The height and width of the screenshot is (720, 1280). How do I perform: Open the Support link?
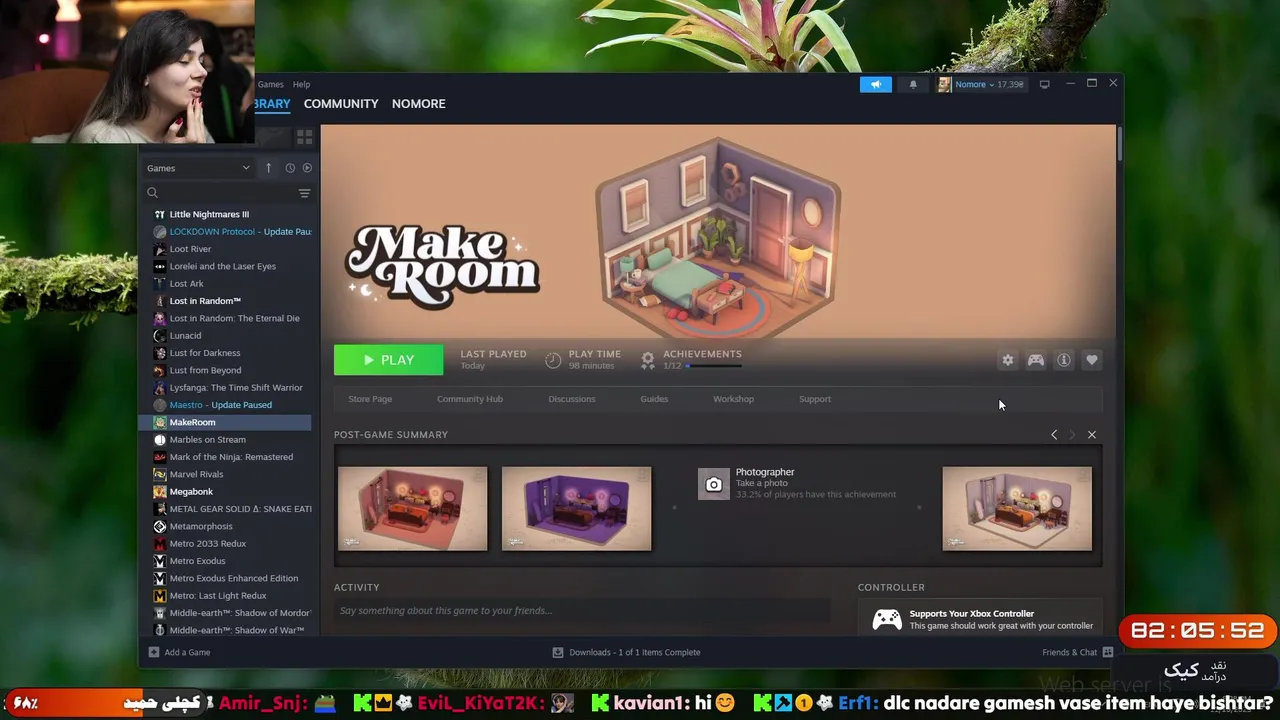pyautogui.click(x=815, y=399)
